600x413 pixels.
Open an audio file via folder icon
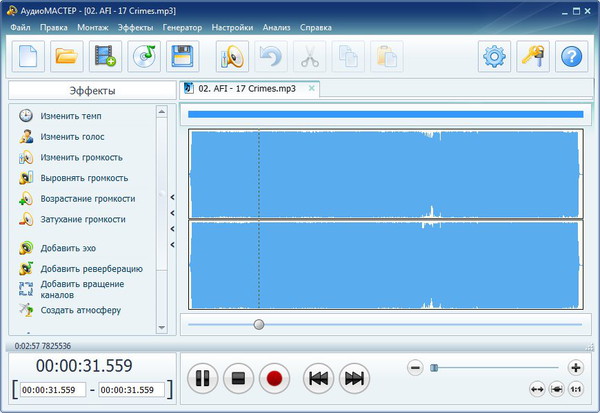pos(67,57)
